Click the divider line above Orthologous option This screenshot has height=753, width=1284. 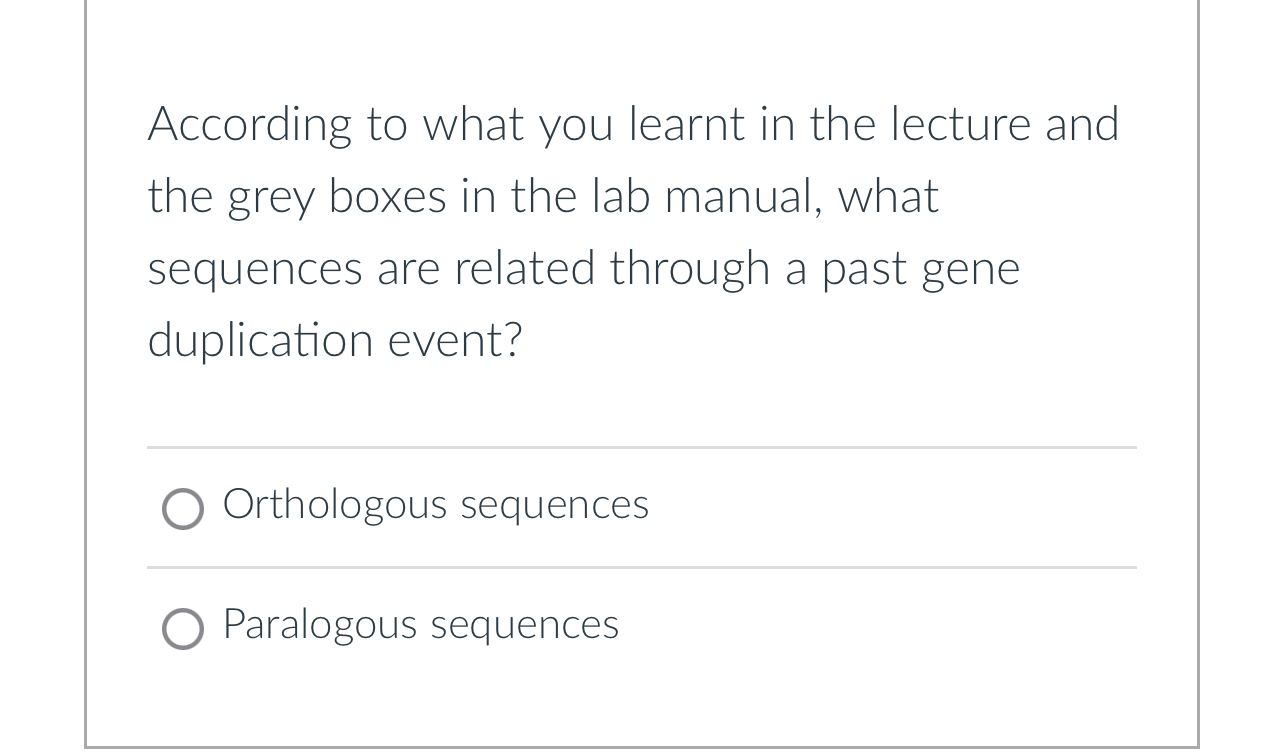pos(641,448)
